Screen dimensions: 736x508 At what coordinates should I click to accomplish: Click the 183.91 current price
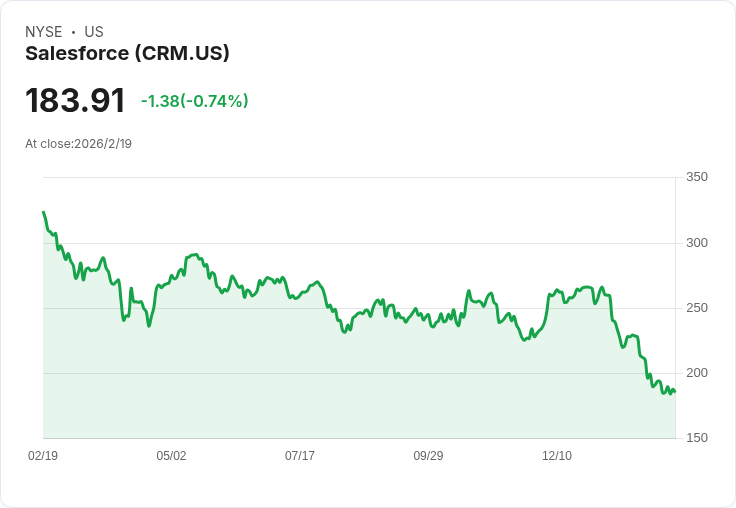point(75,100)
